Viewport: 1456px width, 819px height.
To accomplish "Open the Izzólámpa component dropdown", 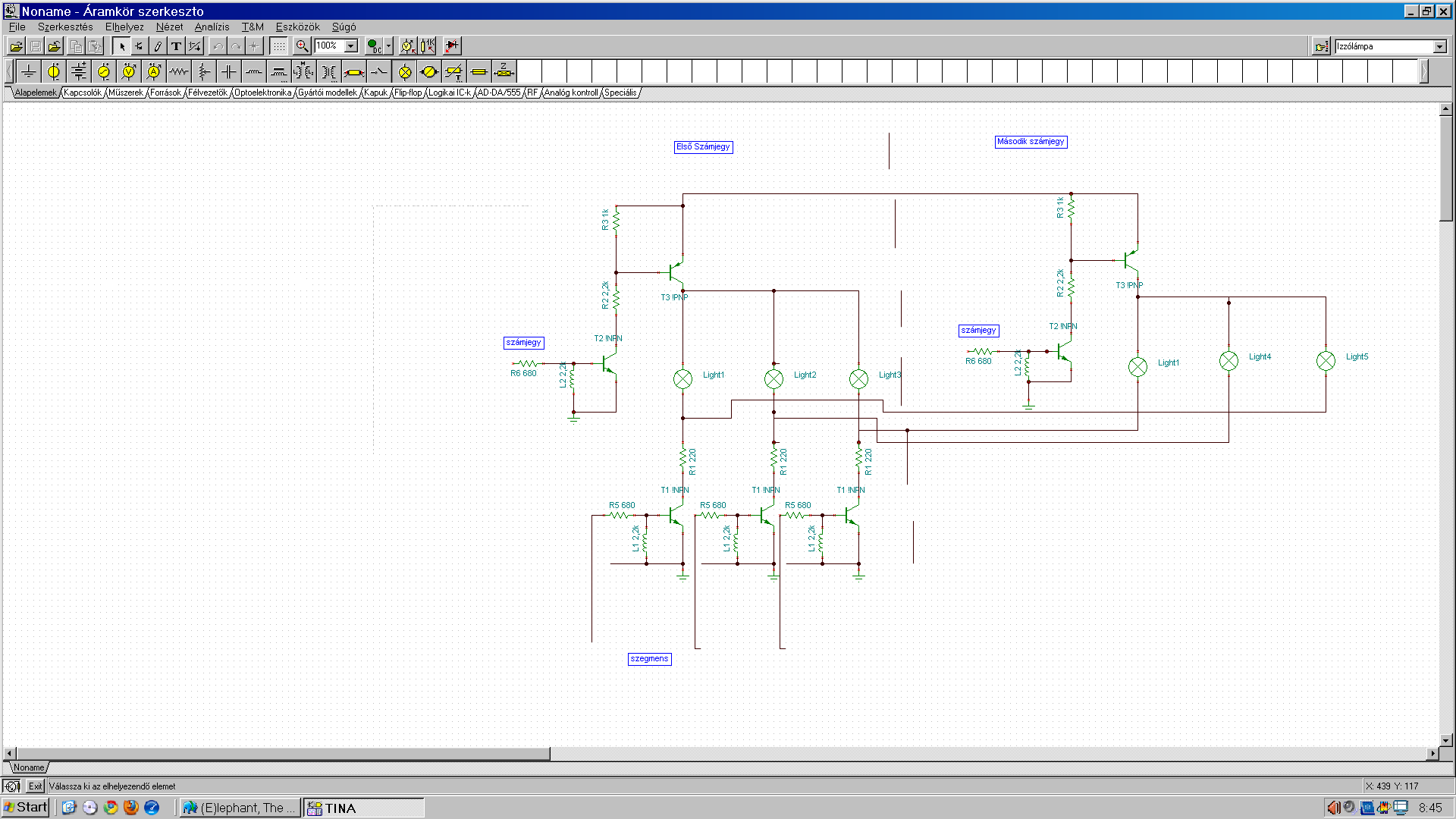I will click(1439, 47).
